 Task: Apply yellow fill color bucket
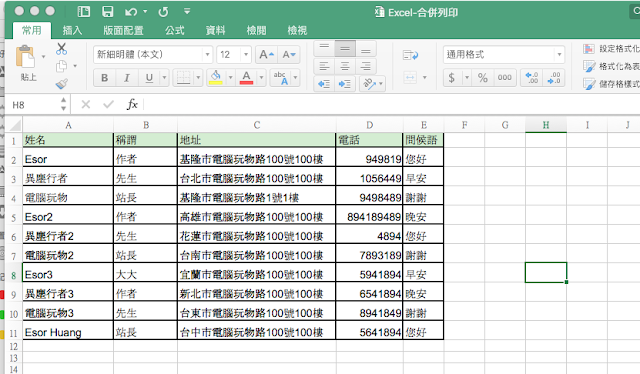216,77
